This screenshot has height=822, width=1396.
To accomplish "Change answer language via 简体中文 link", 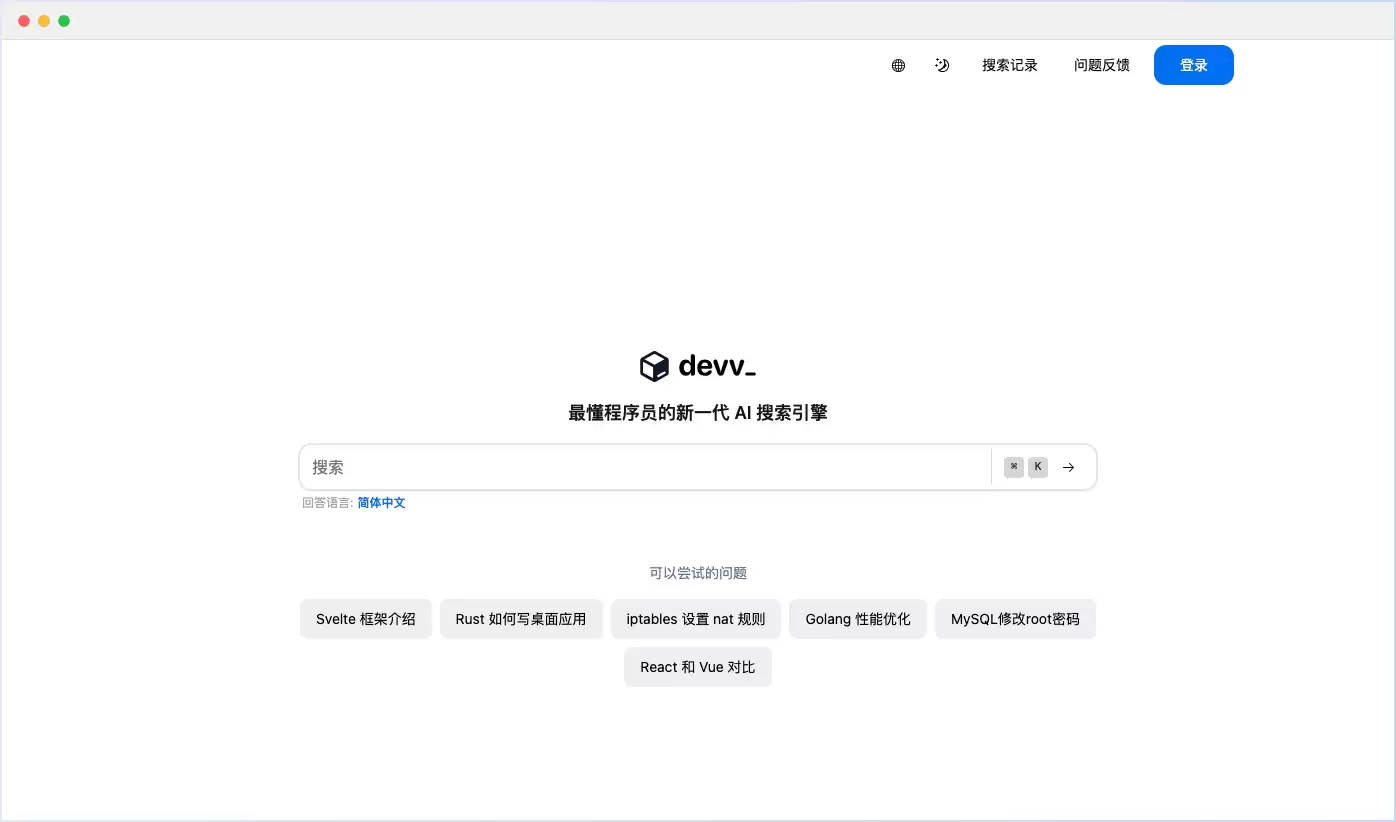I will click(381, 502).
